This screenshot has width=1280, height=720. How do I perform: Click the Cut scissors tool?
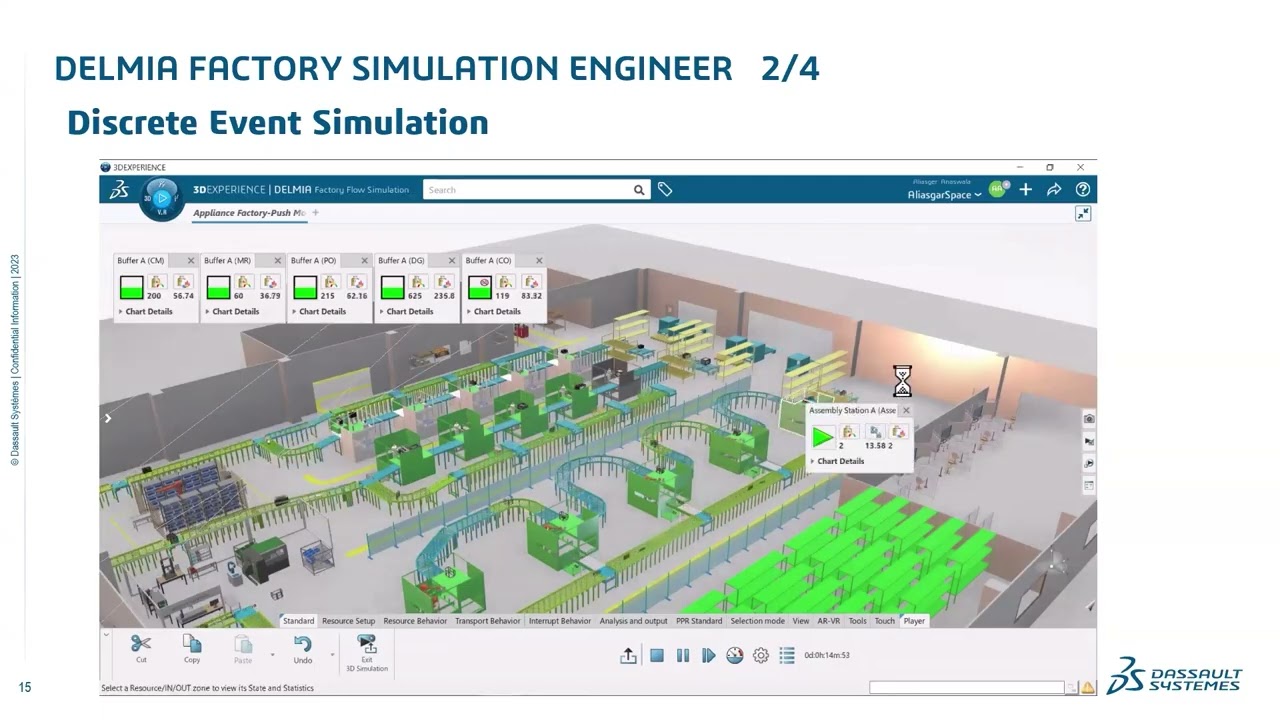pos(141,649)
